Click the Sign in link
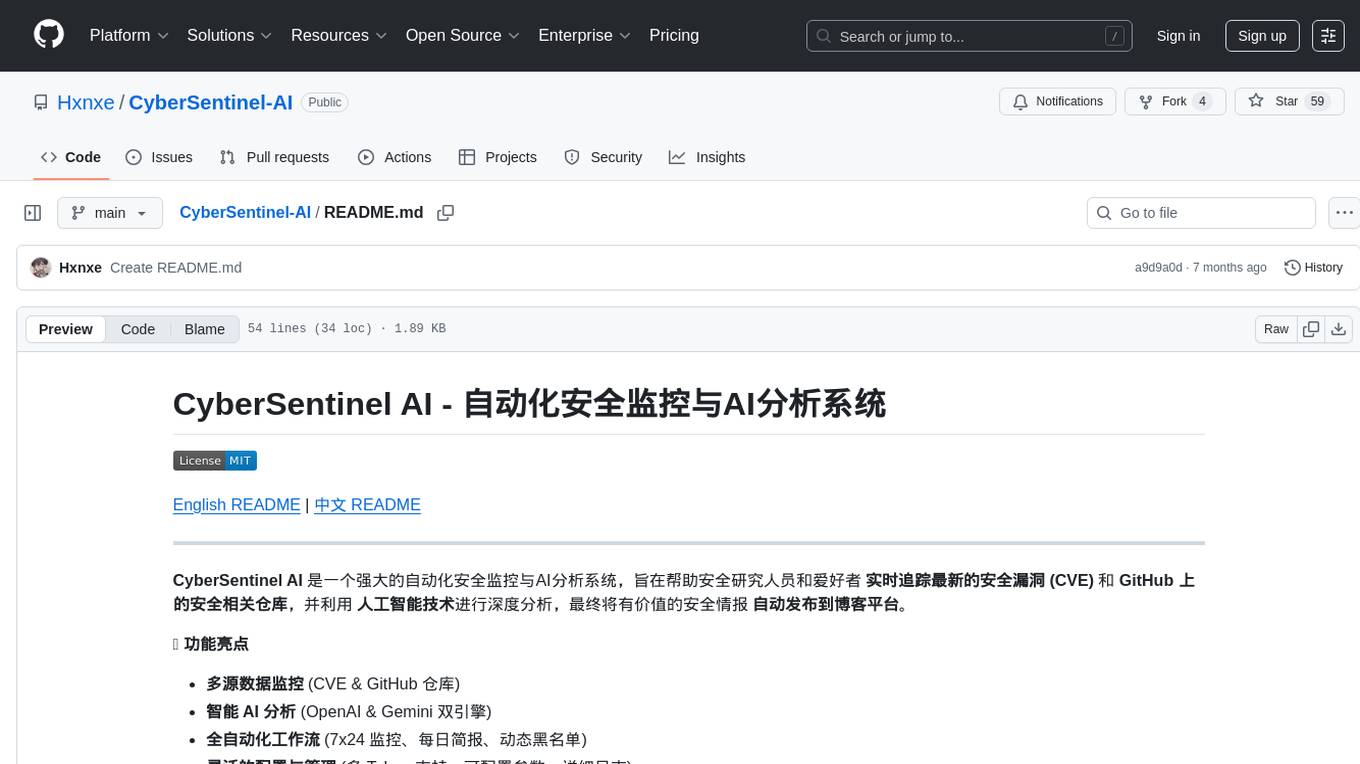Screen dimensions: 1360x764 (x=1178, y=36)
